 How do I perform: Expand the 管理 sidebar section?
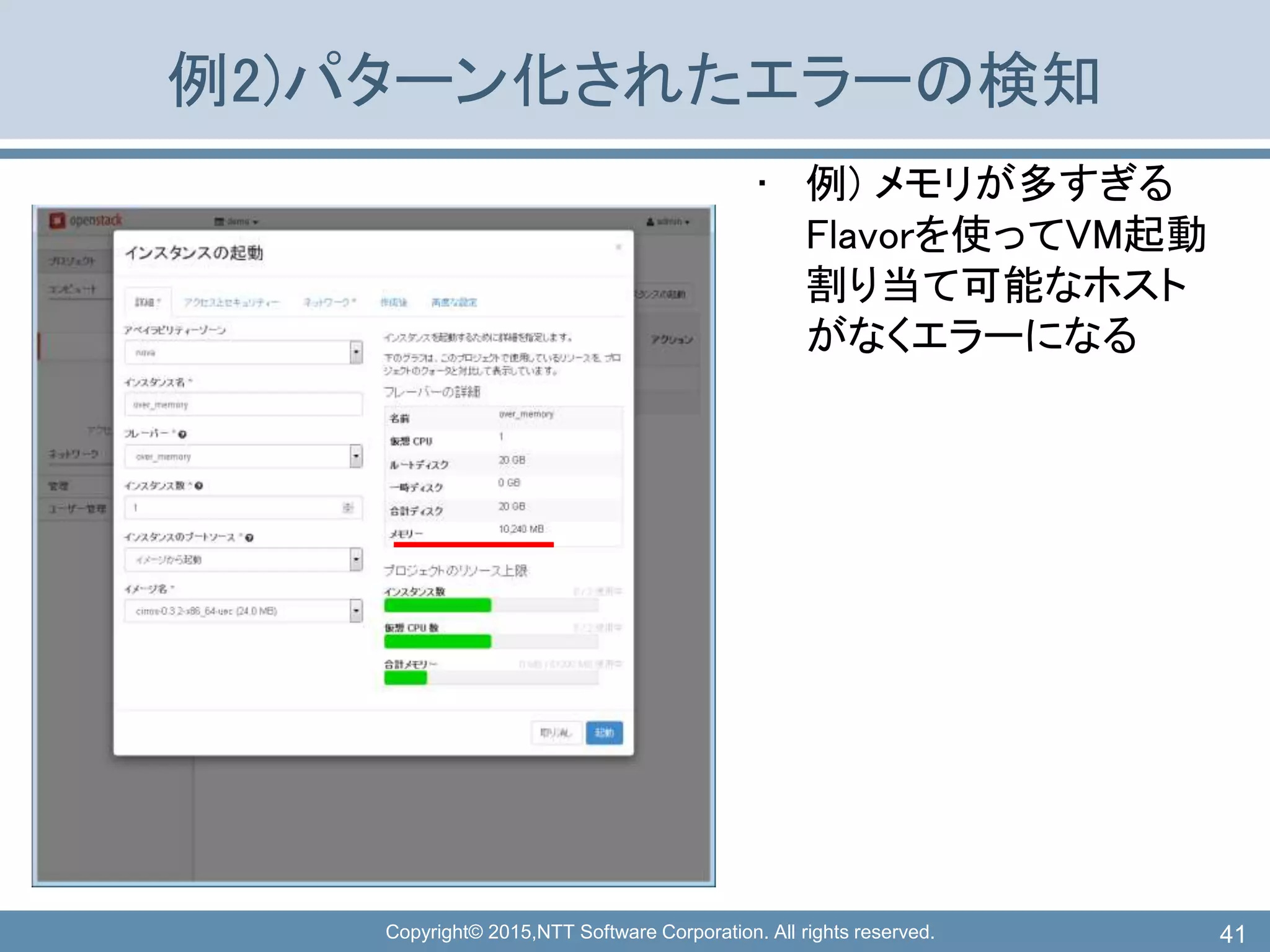(x=59, y=486)
